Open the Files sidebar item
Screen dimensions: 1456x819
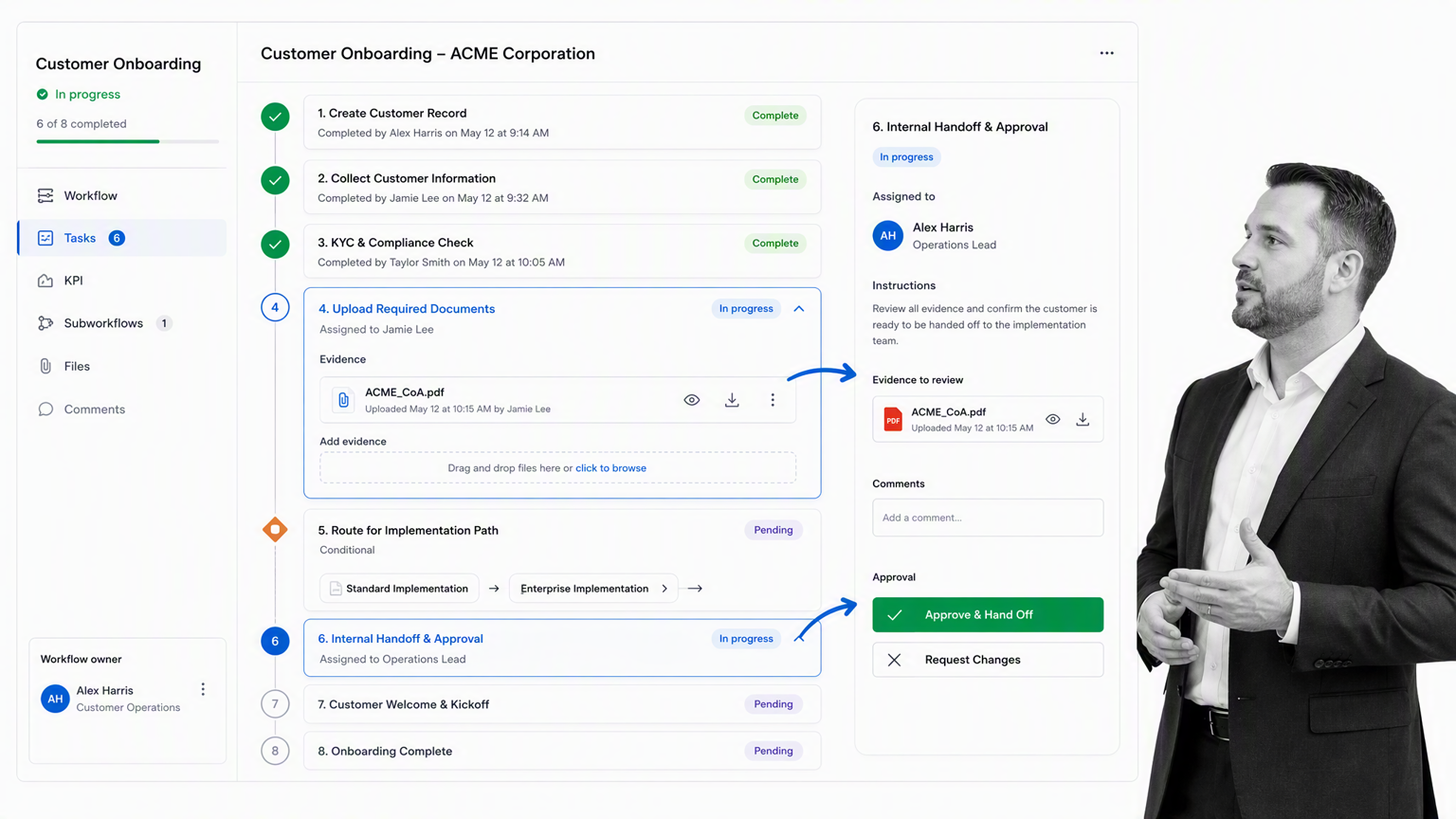[x=121, y=366]
